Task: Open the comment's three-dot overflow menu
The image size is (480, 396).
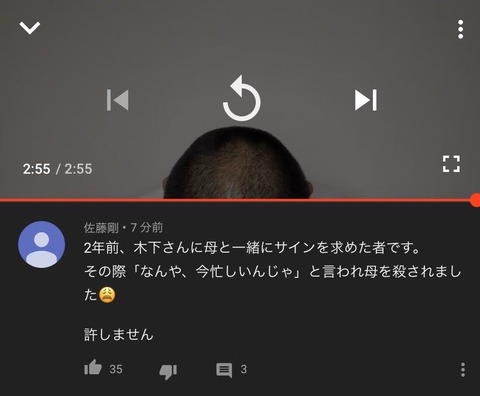Action: tap(463, 370)
